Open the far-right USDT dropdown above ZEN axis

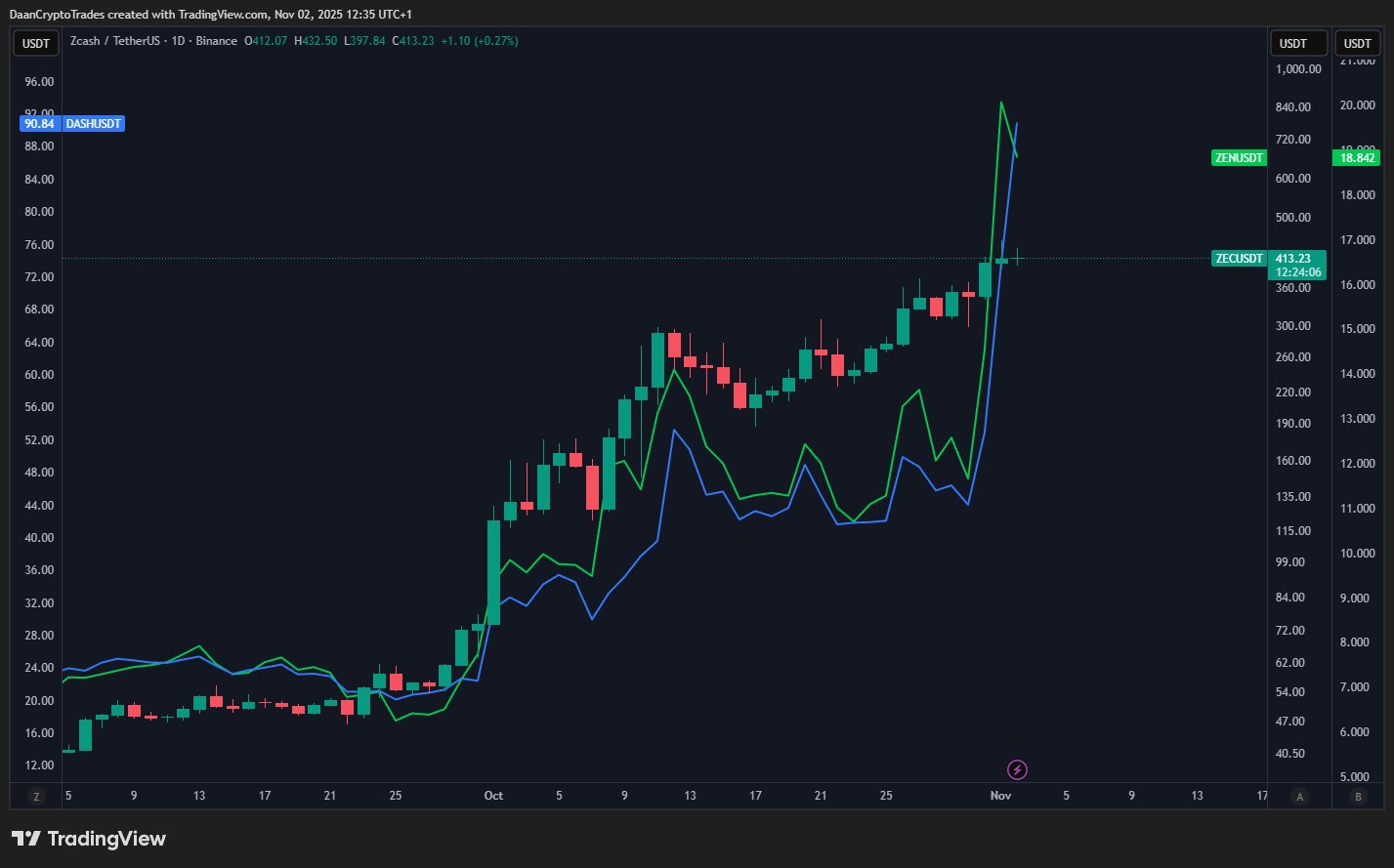click(1357, 43)
